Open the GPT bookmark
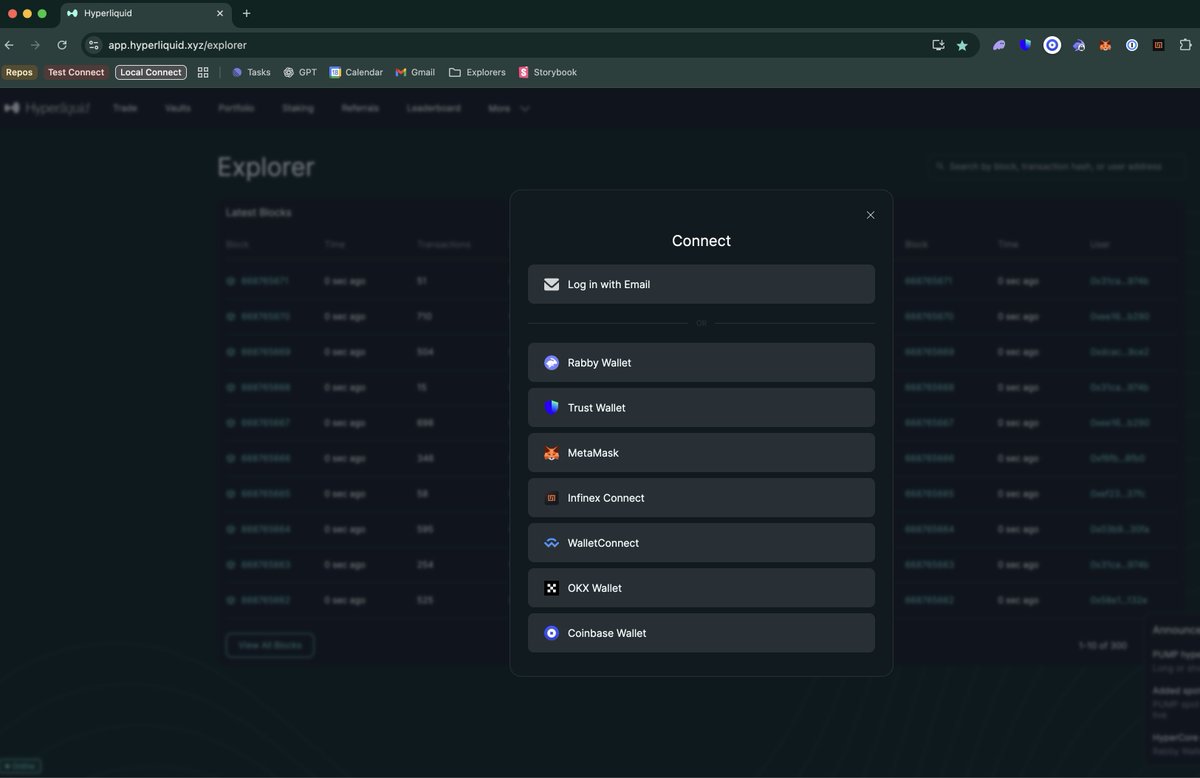 (300, 72)
